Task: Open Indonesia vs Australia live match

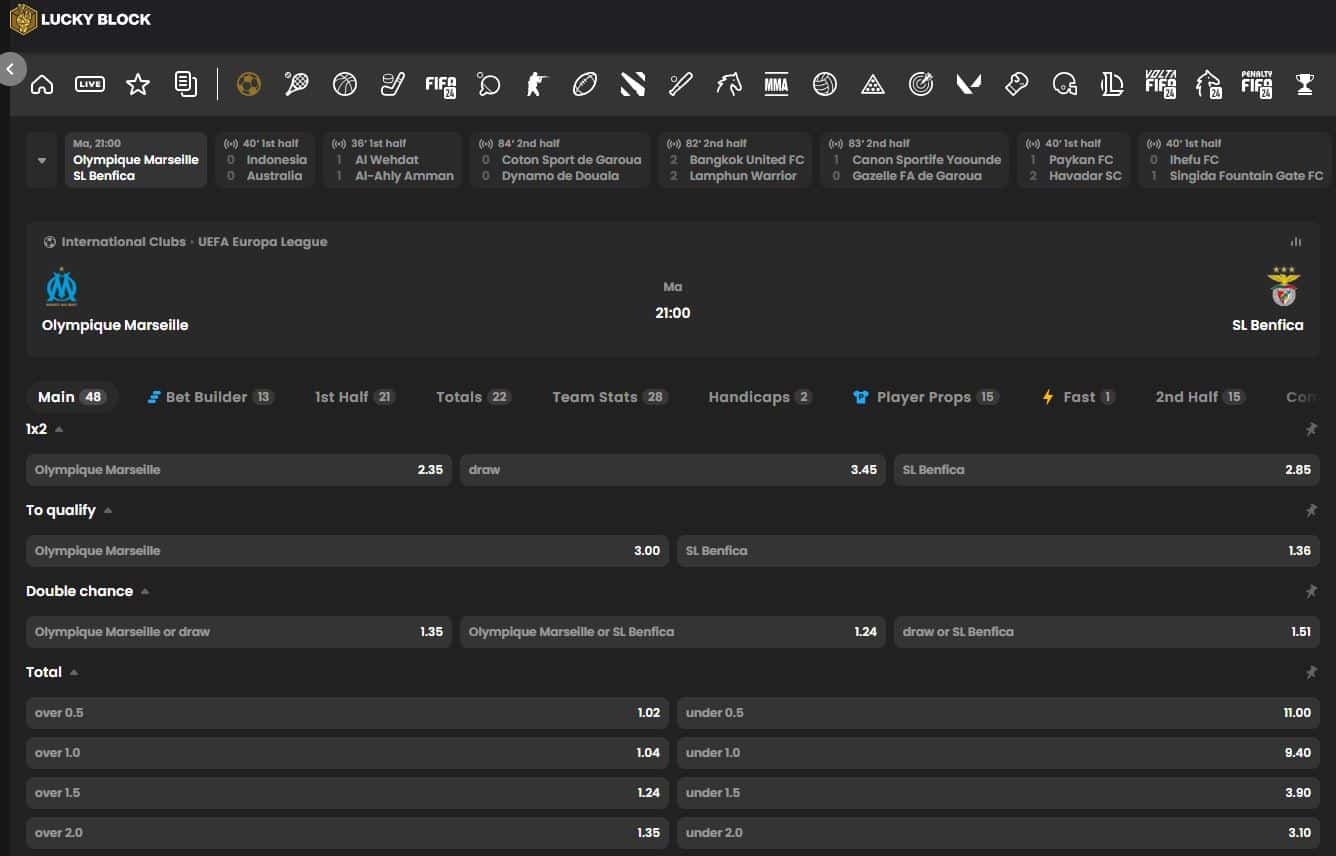Action: [x=265, y=160]
